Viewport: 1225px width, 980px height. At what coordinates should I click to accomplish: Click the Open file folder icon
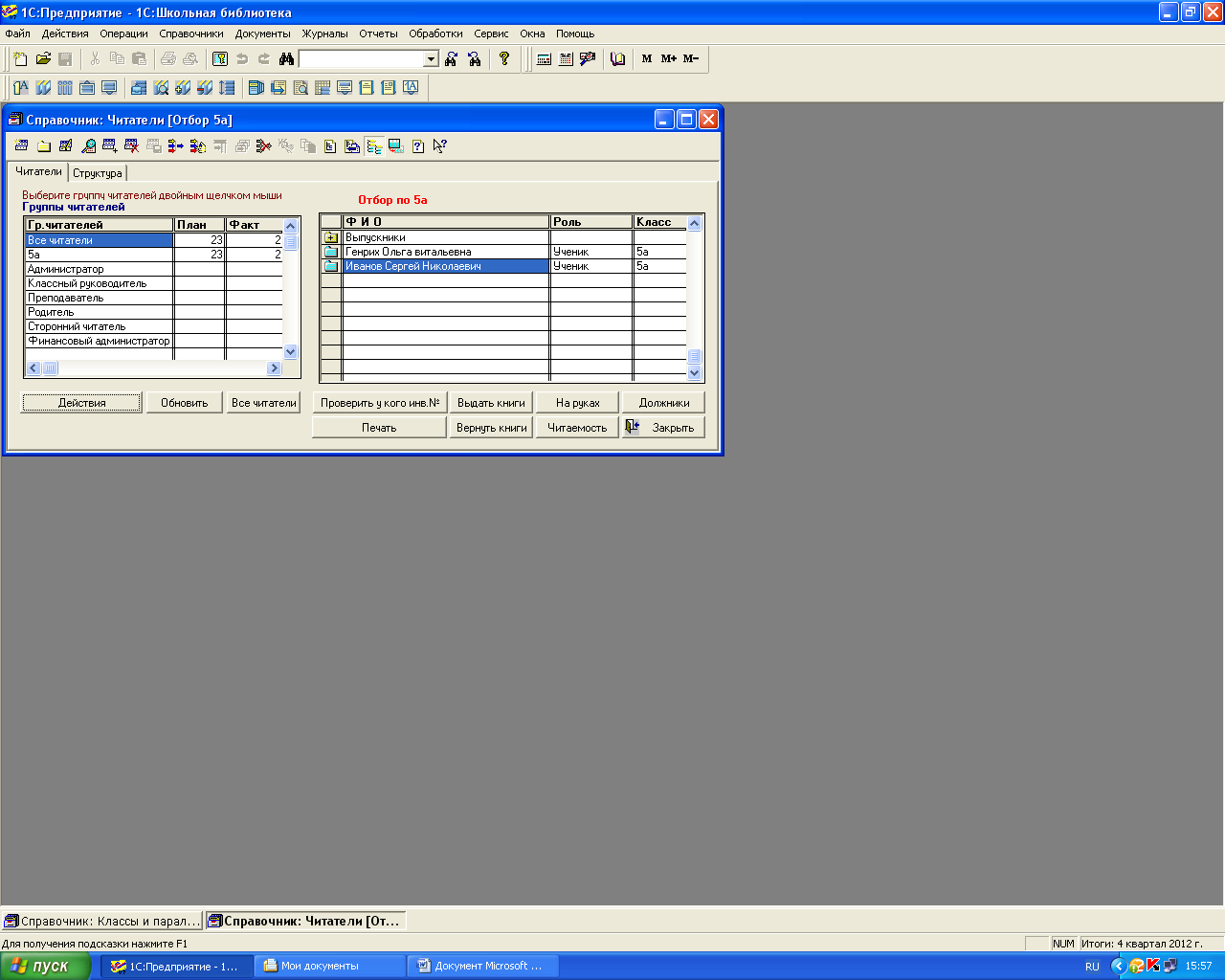click(x=43, y=59)
